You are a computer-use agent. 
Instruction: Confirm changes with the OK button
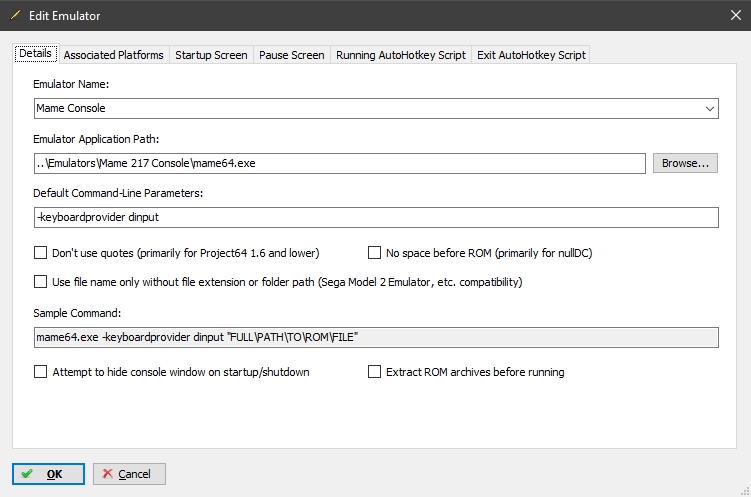pyautogui.click(x=48, y=474)
